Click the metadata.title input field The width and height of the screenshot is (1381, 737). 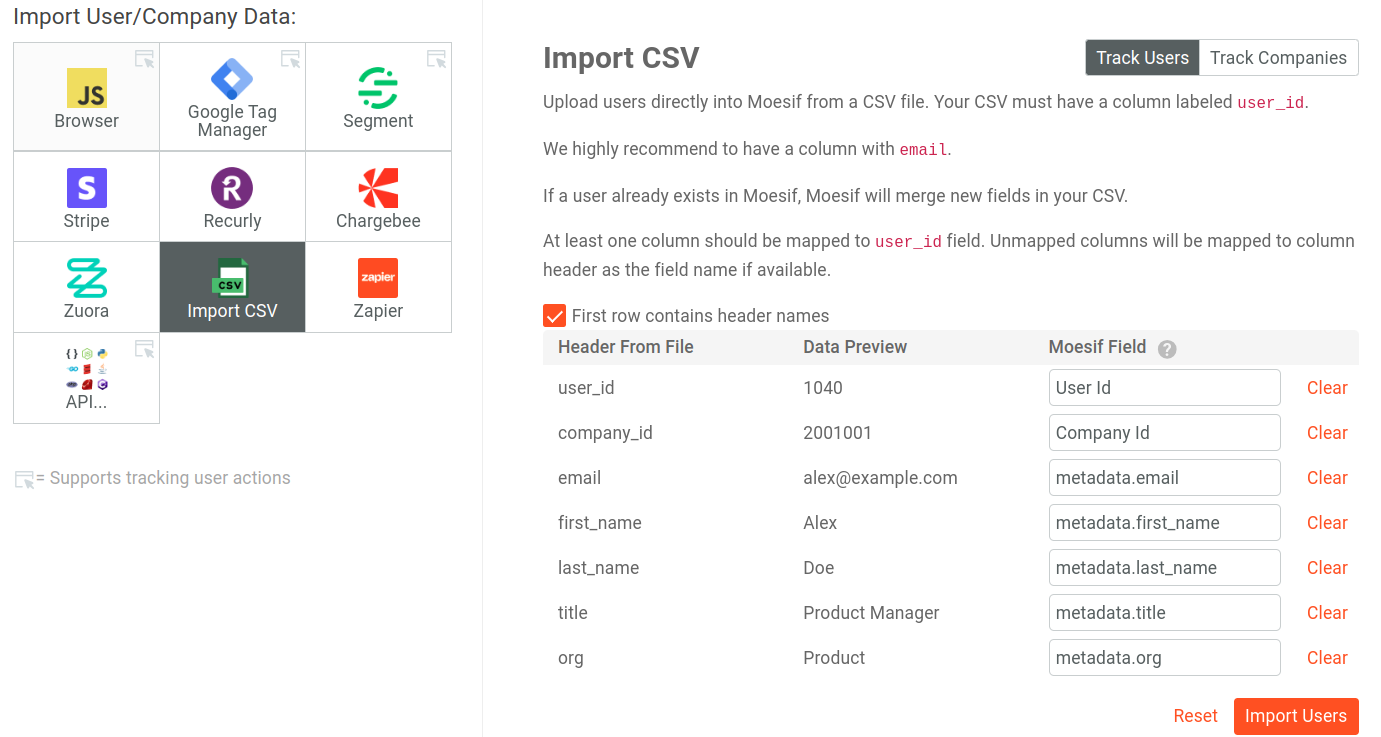pos(1164,612)
